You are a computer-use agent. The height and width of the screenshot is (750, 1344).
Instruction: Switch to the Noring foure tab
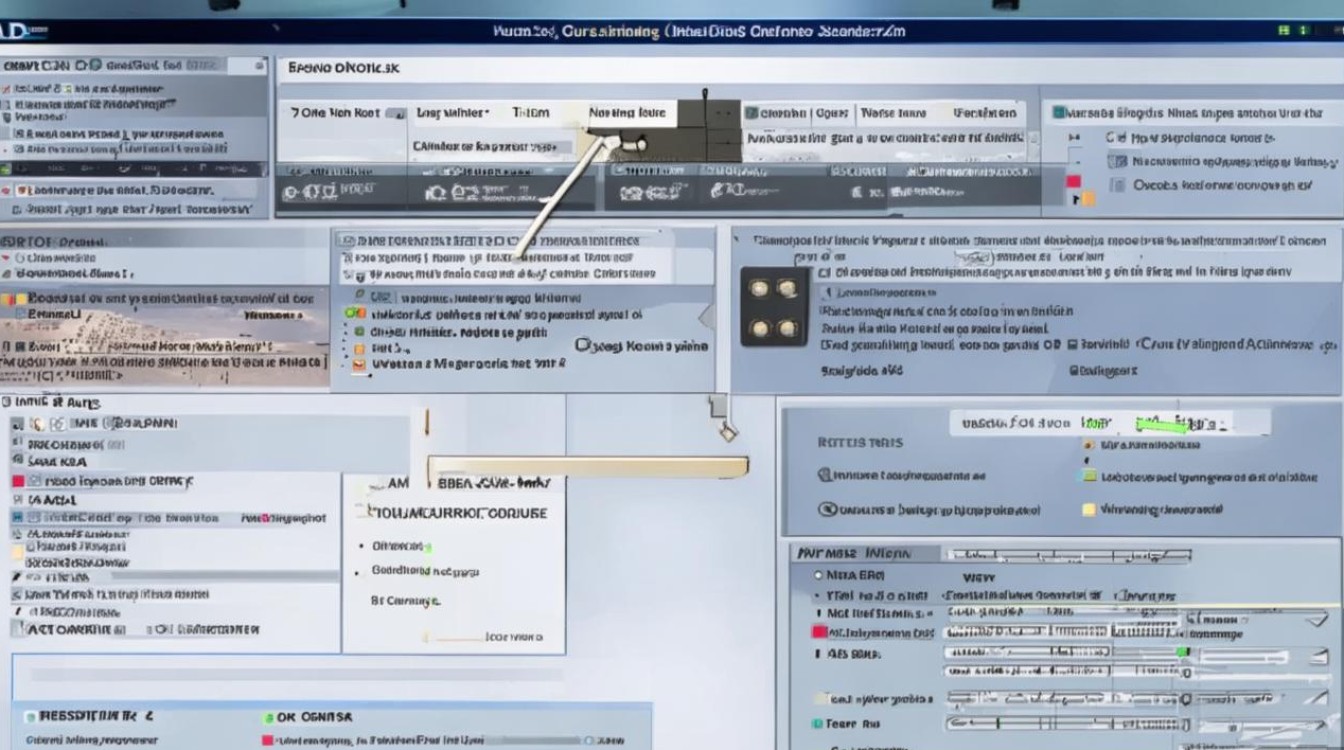[x=627, y=113]
